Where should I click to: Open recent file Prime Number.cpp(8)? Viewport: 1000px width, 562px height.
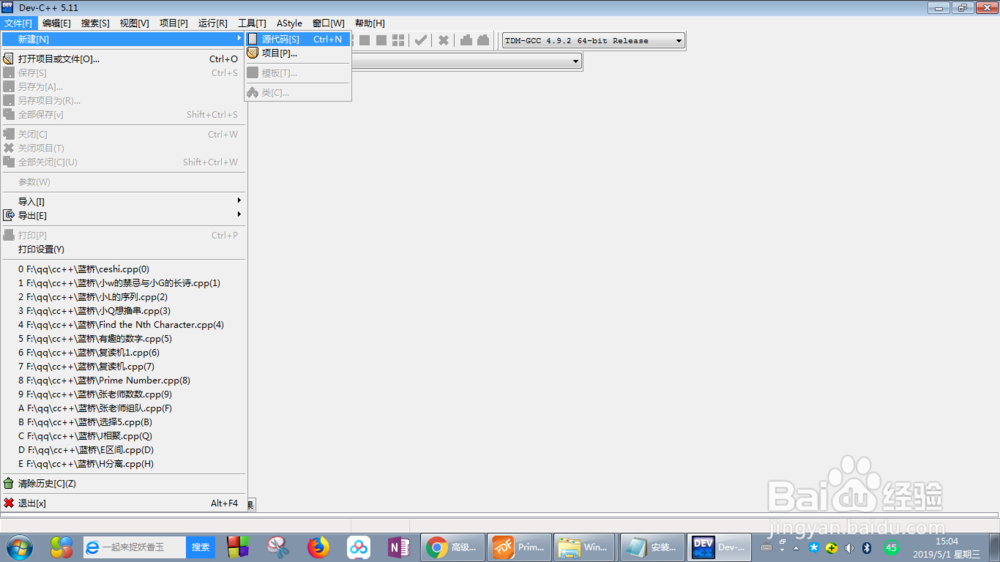[x=123, y=381]
